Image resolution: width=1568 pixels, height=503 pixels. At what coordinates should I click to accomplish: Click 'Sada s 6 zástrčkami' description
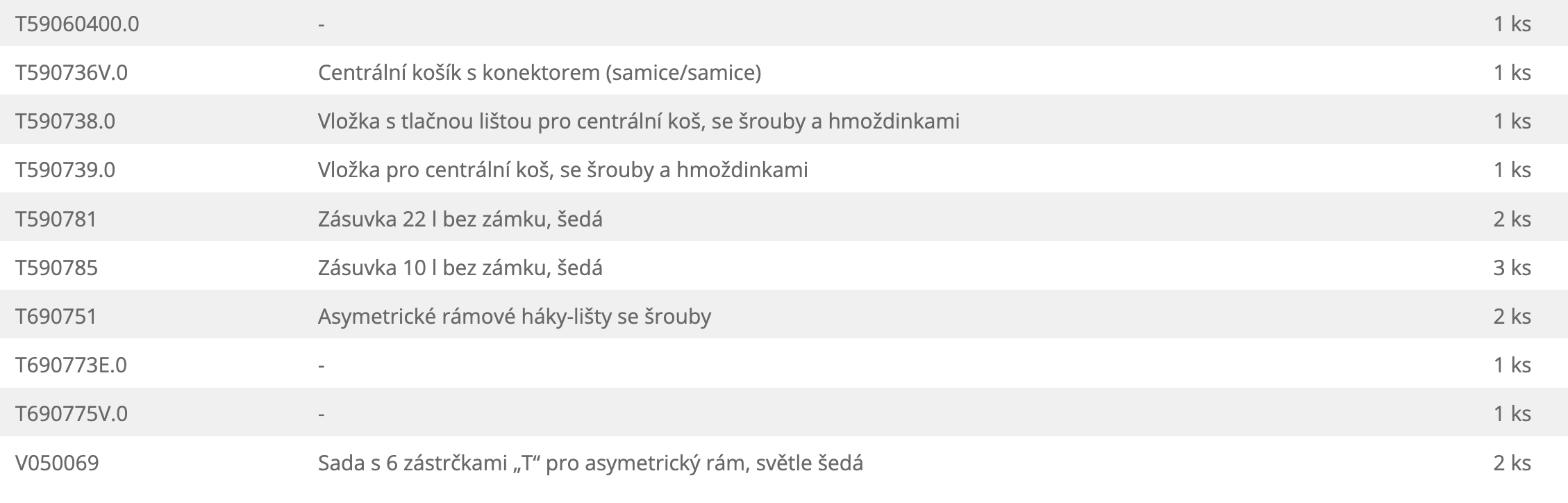coord(590,463)
